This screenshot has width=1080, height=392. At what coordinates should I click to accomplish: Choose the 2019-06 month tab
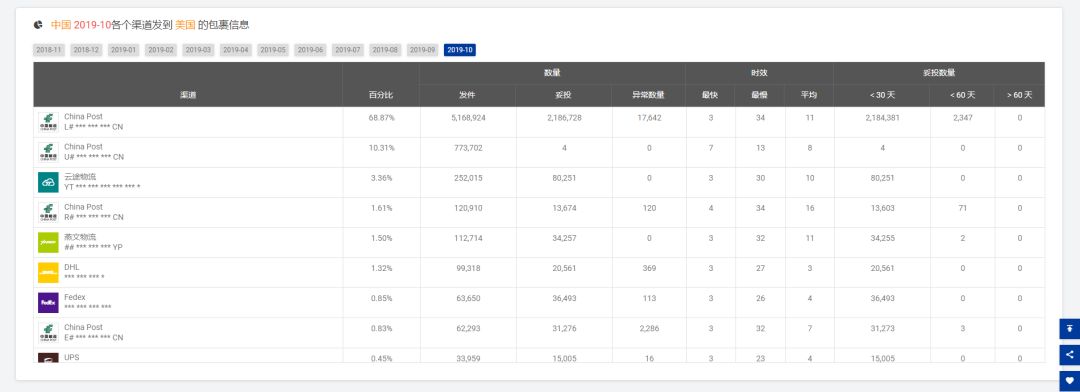coord(311,50)
